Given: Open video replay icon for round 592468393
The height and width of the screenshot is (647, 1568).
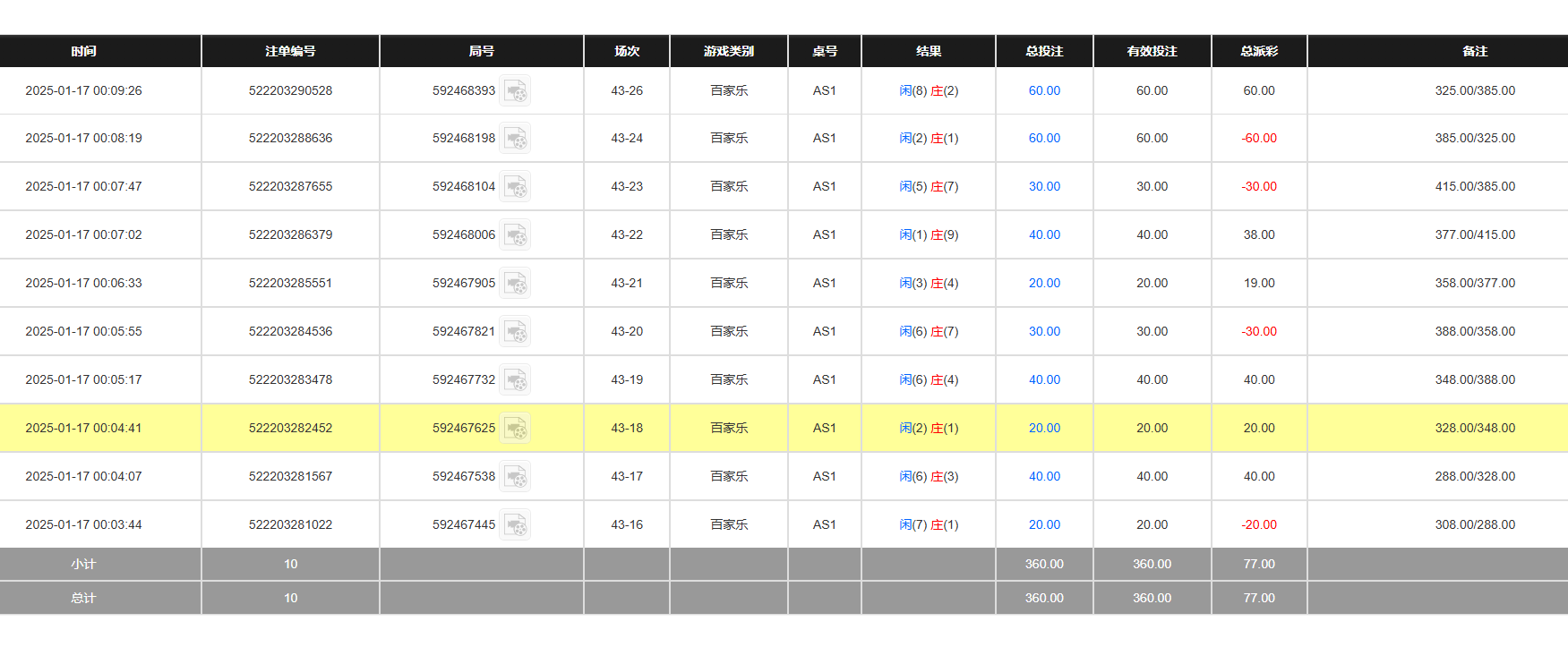Looking at the screenshot, I should coord(515,91).
